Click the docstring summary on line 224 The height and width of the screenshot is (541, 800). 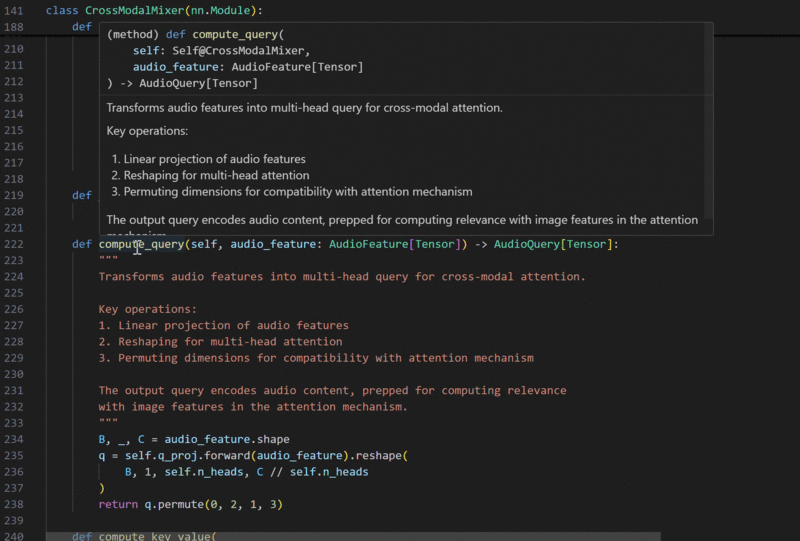coord(342,276)
